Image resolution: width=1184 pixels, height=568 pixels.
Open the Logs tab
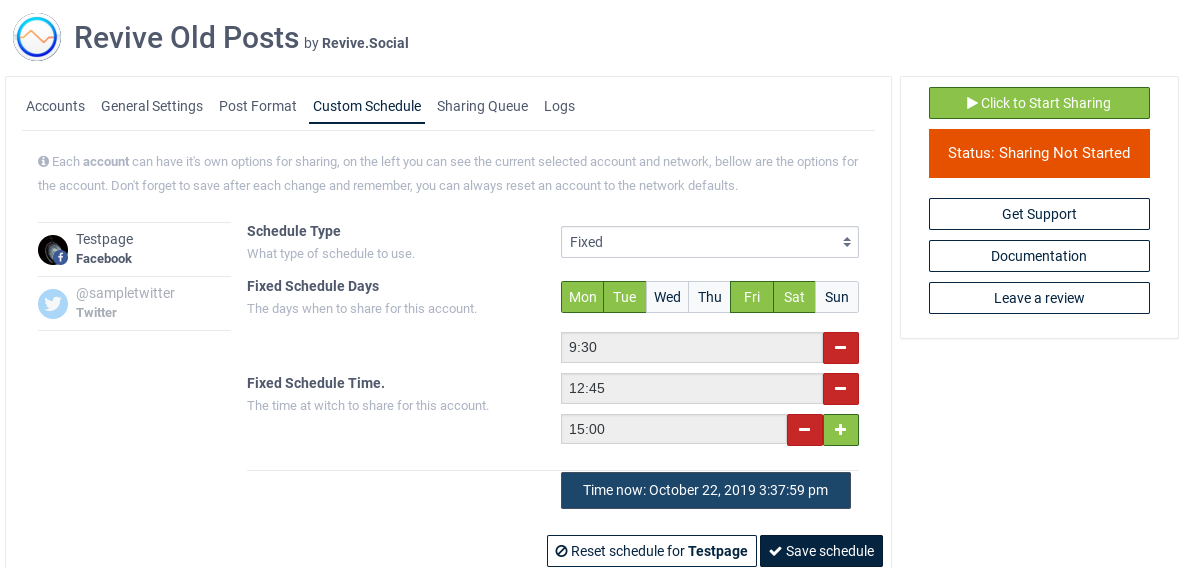559,106
